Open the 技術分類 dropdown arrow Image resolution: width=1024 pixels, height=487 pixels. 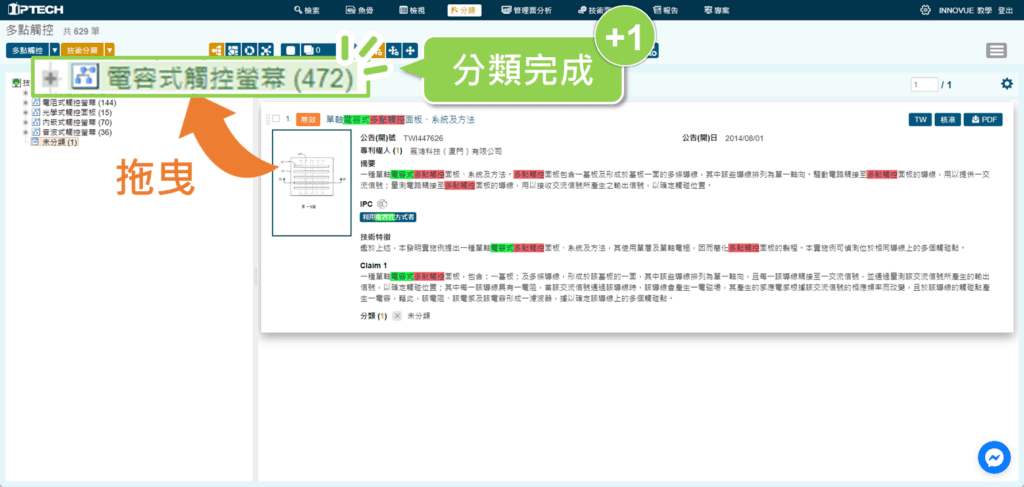[x=109, y=50]
